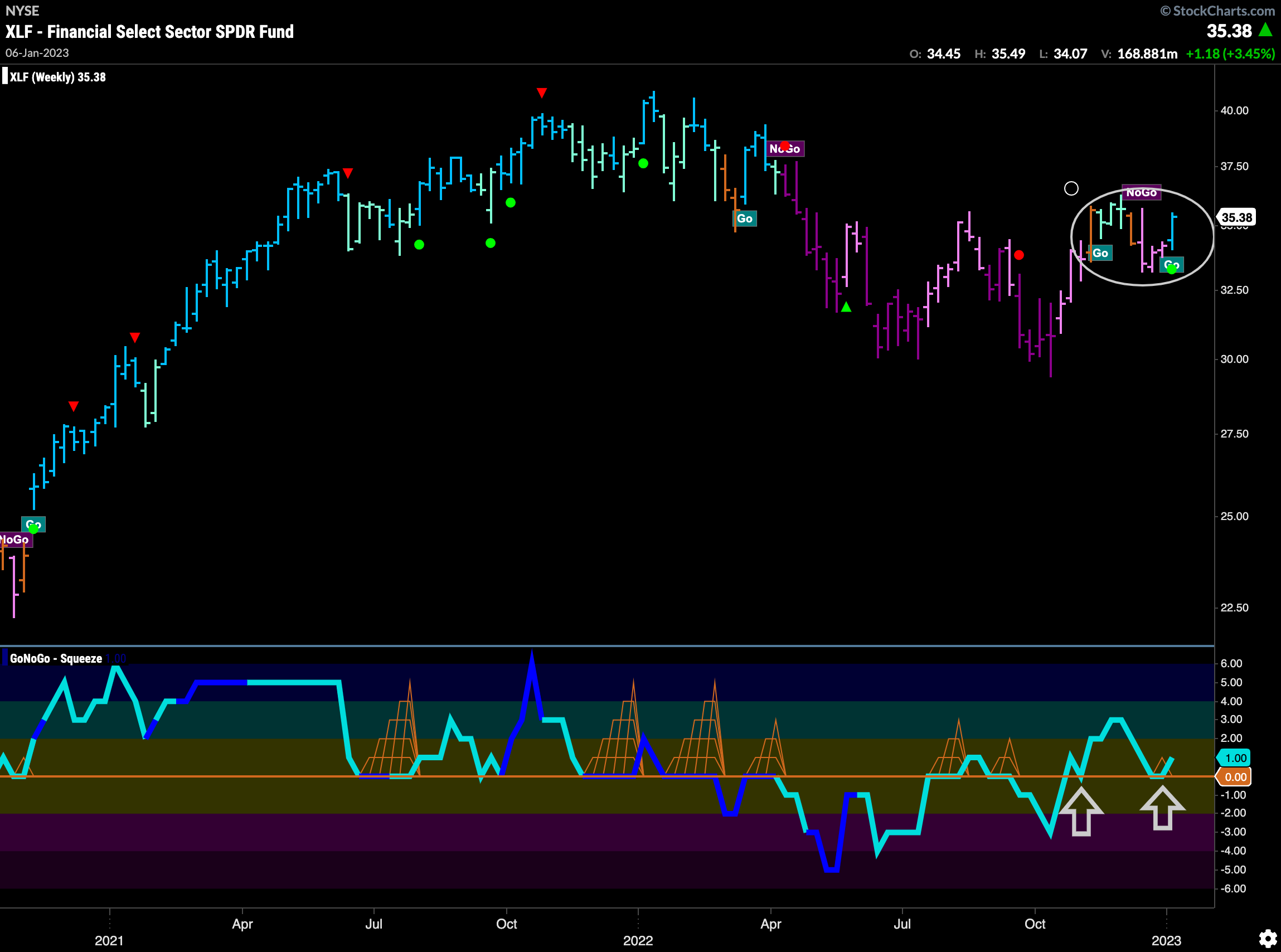Click the red down-triangle near January 2021

tap(134, 337)
